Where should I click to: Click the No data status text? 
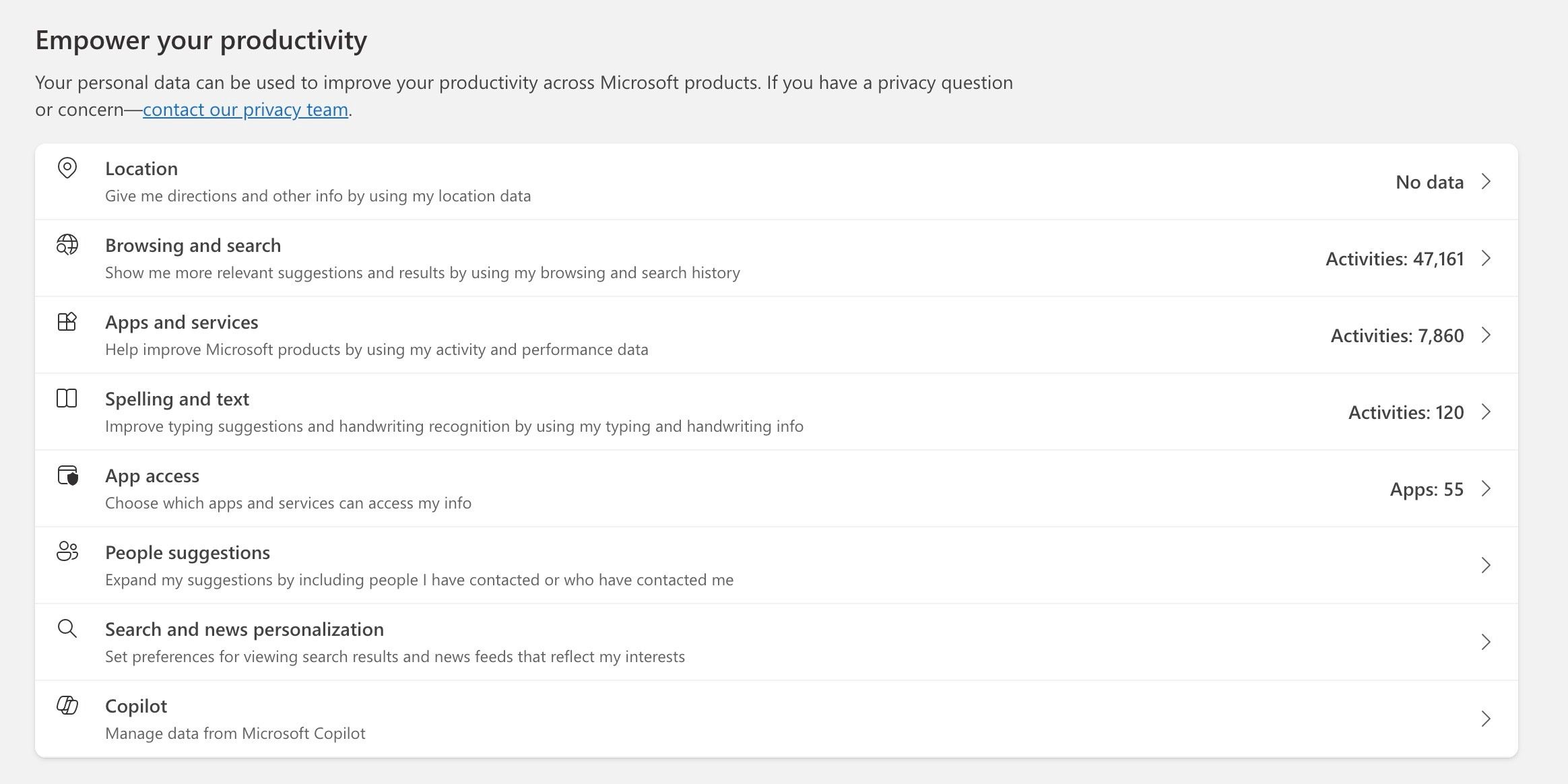(x=1429, y=182)
